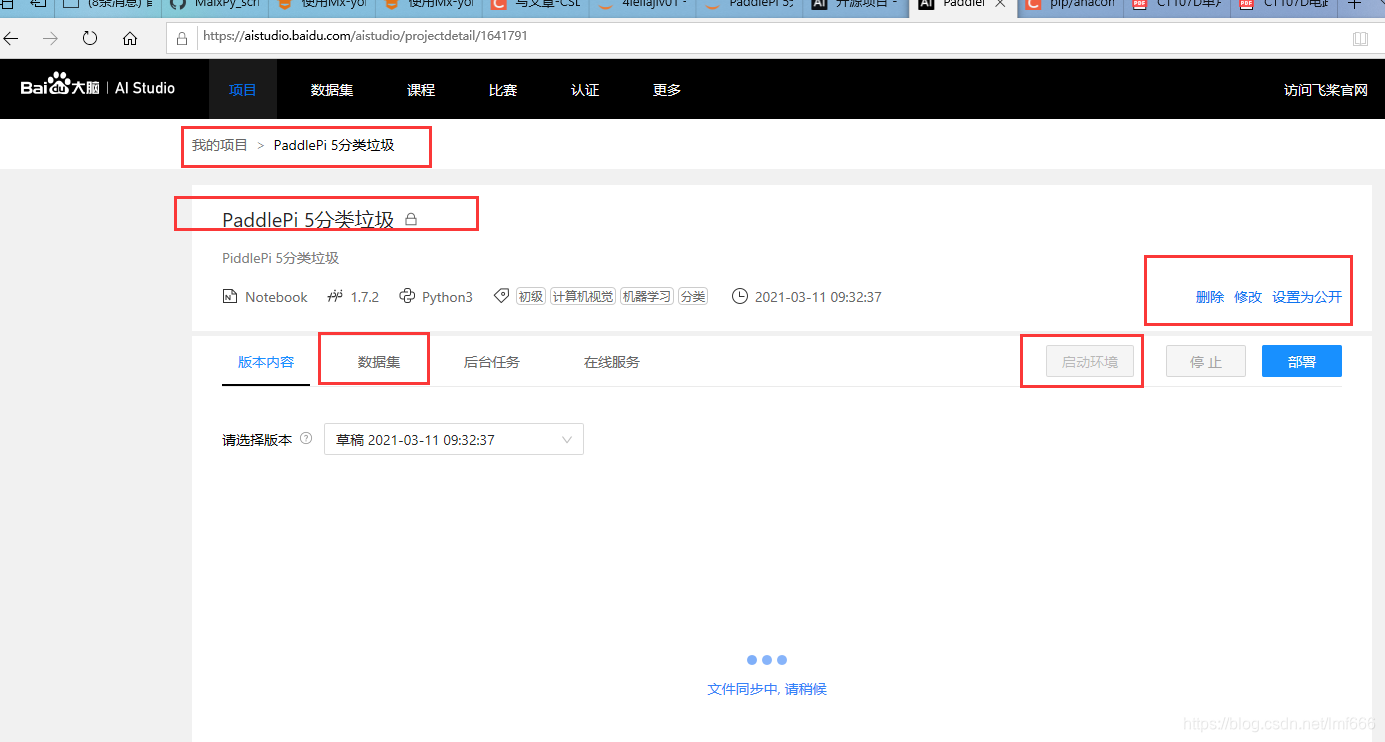Click the browser forward arrow
1385x742 pixels.
coord(50,38)
